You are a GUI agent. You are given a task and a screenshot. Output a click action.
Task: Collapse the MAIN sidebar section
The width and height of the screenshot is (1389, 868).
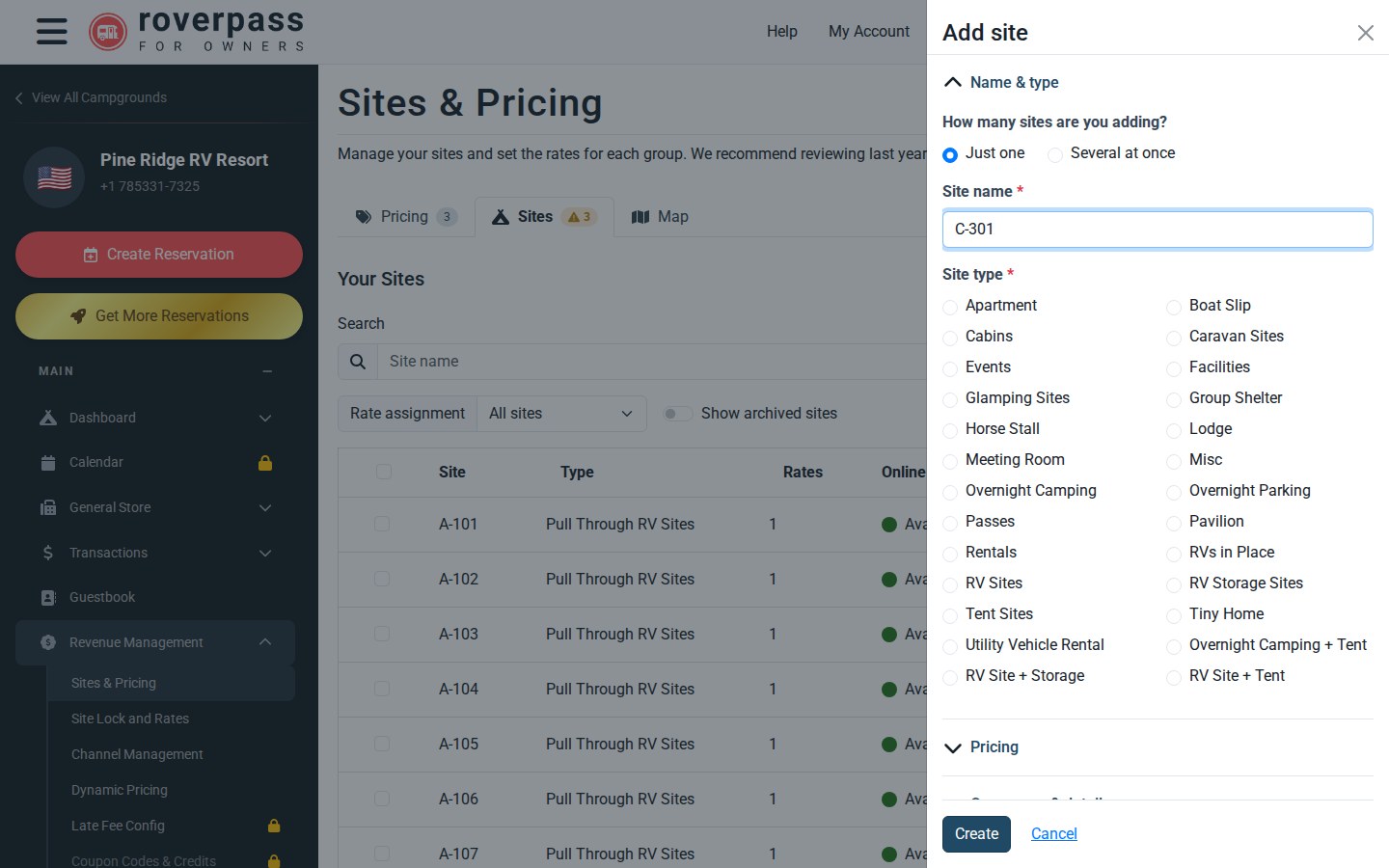click(267, 371)
